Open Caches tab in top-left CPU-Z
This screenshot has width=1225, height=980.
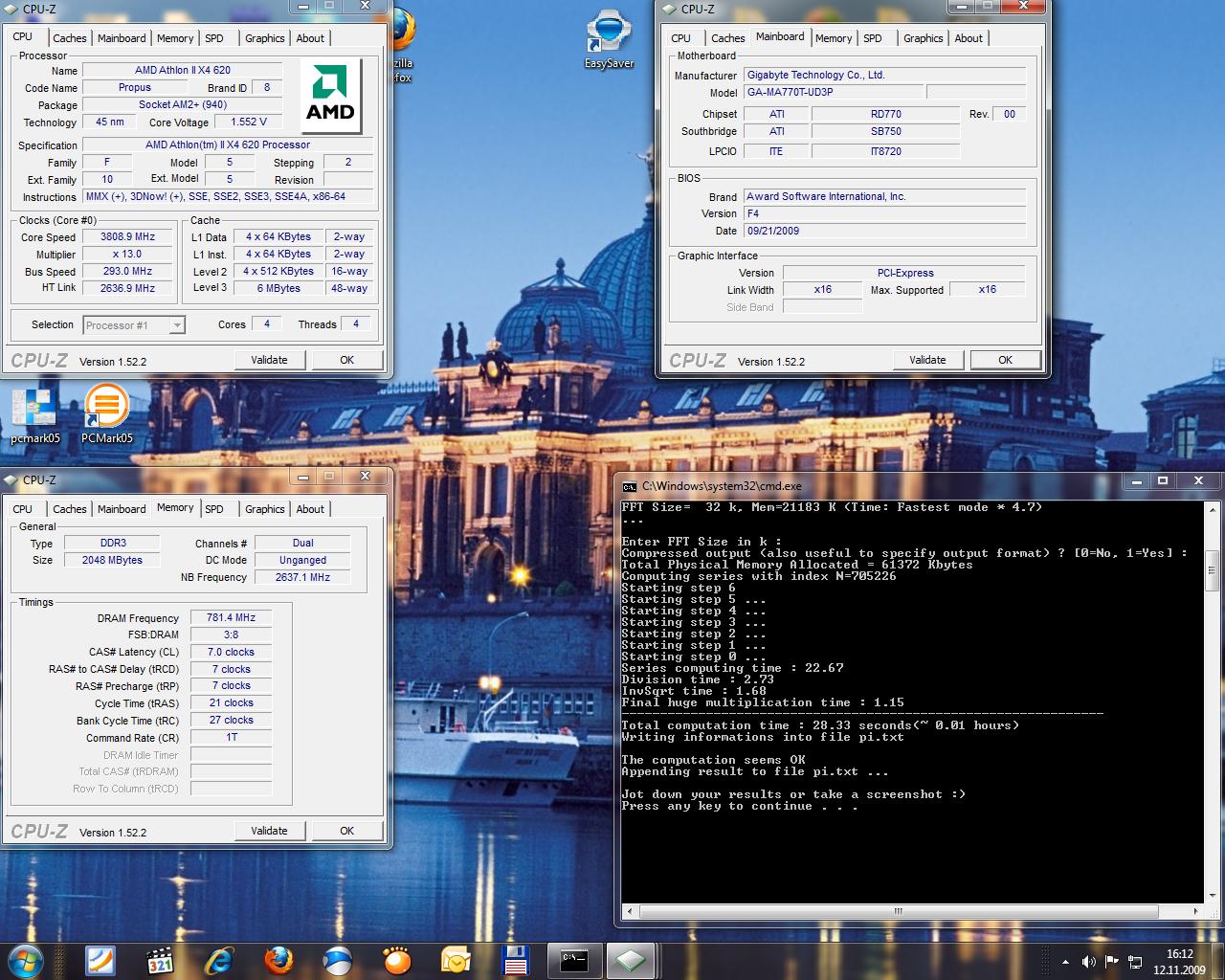[70, 38]
